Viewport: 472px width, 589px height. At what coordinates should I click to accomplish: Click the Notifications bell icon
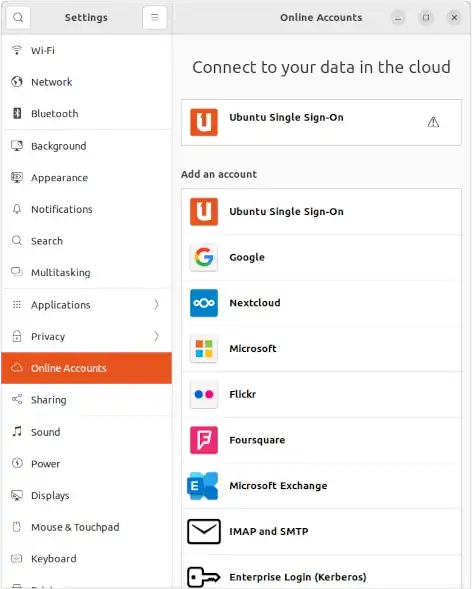click(17, 209)
